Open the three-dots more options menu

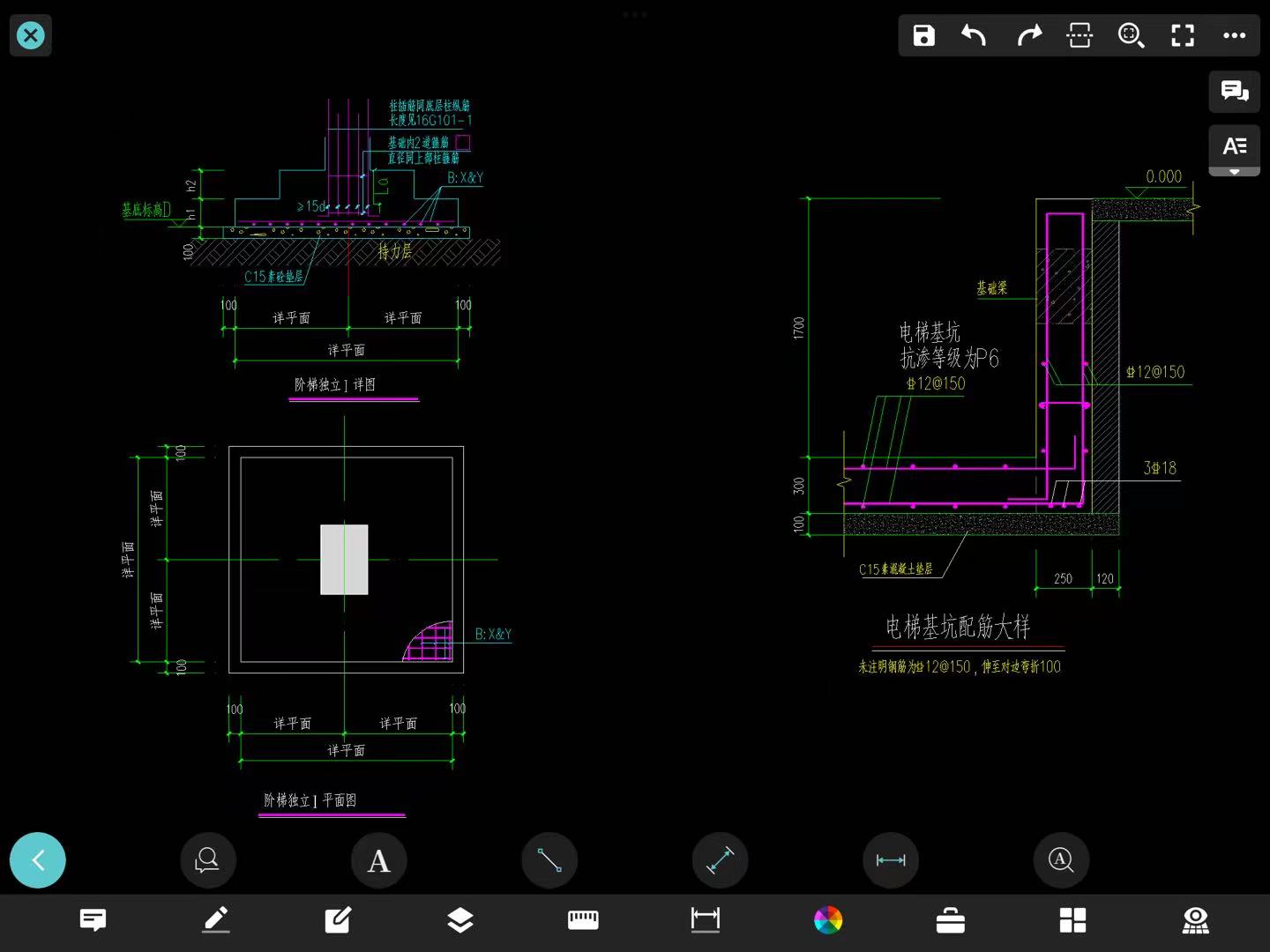click(1235, 35)
